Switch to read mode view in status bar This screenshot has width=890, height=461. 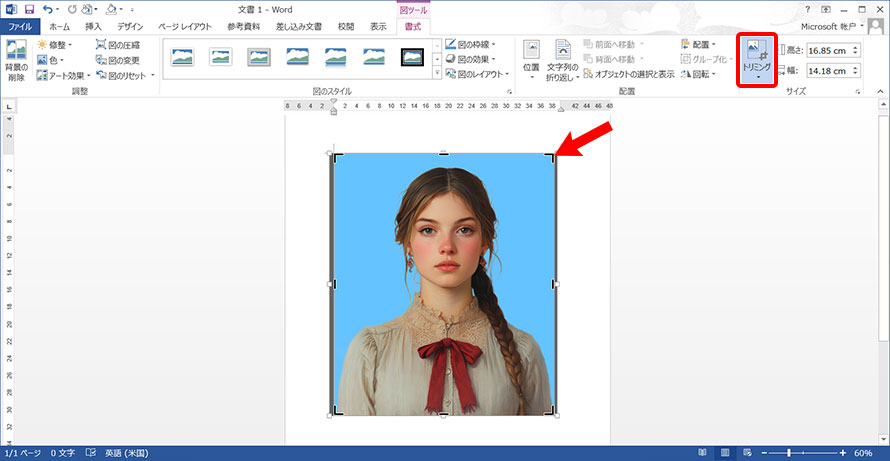coord(702,453)
